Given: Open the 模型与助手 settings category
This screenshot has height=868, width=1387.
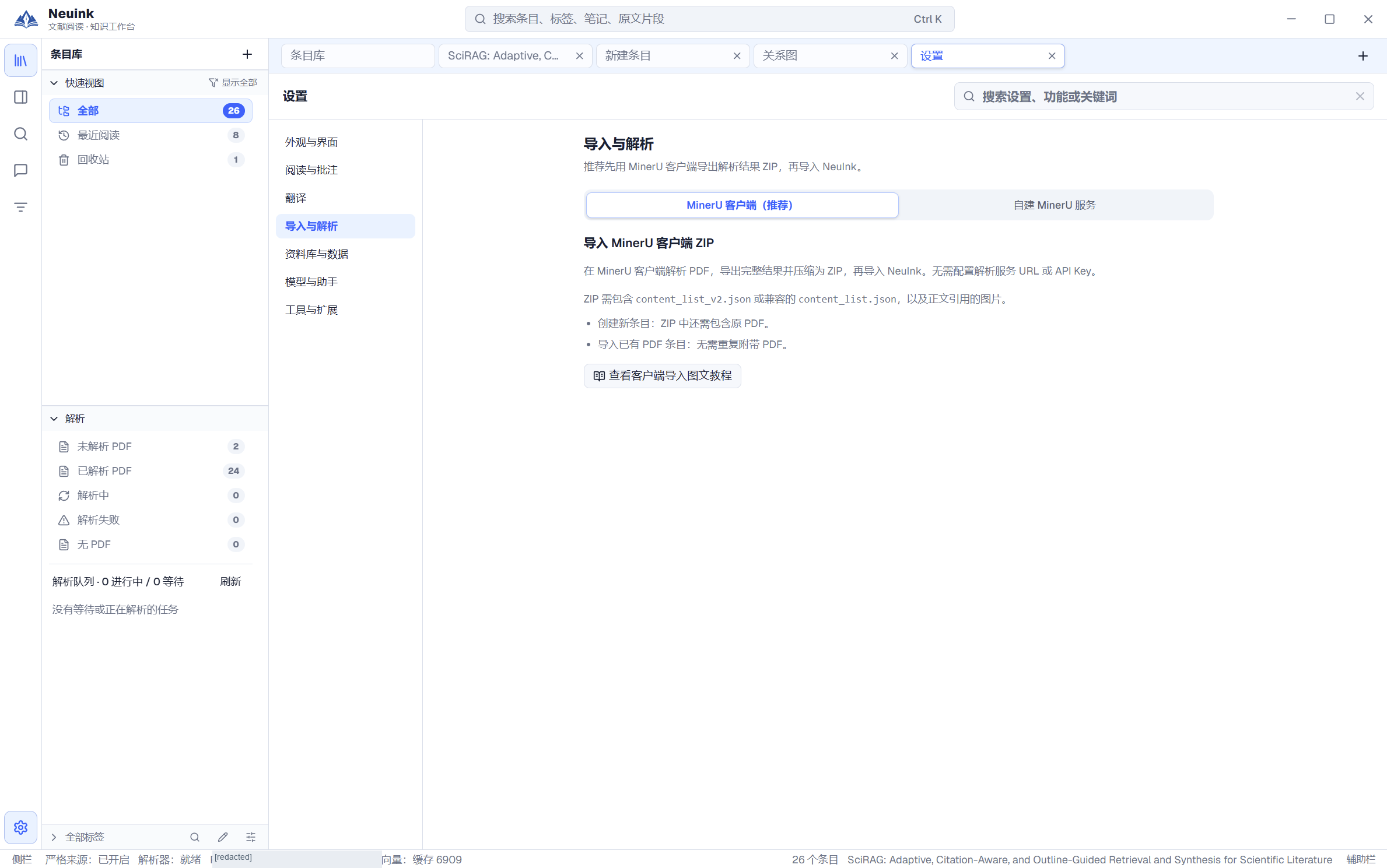Looking at the screenshot, I should [x=345, y=282].
